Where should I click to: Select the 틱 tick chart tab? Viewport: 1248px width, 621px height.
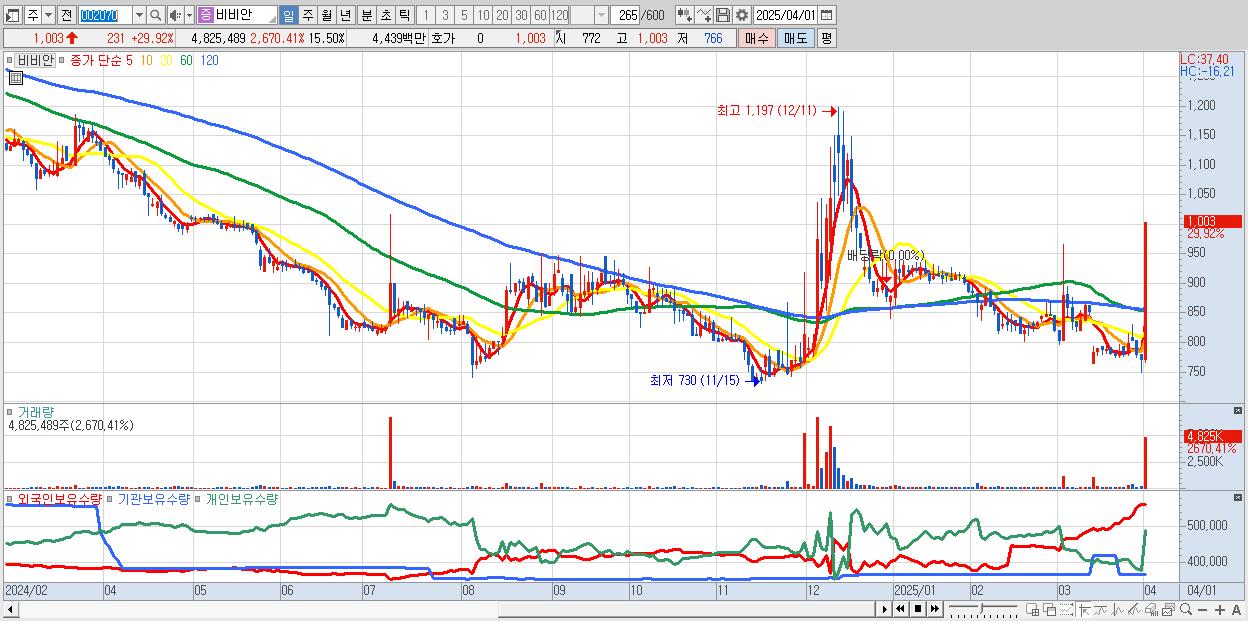pyautogui.click(x=404, y=15)
